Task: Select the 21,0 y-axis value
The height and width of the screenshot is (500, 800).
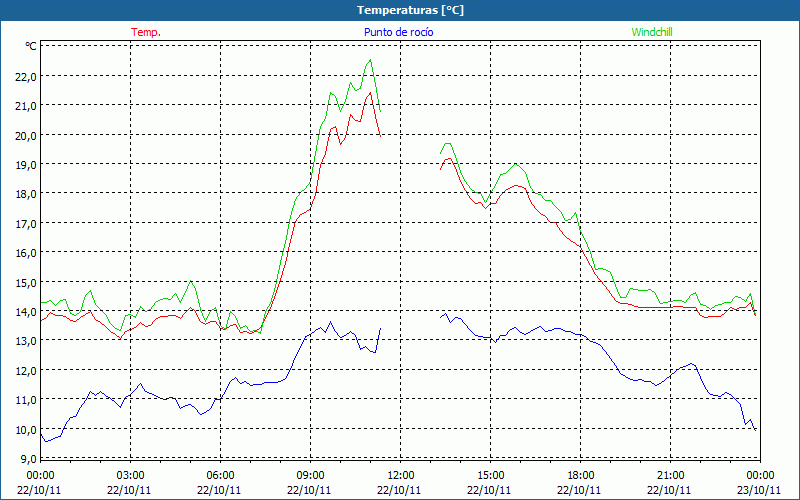Action: [x=28, y=106]
